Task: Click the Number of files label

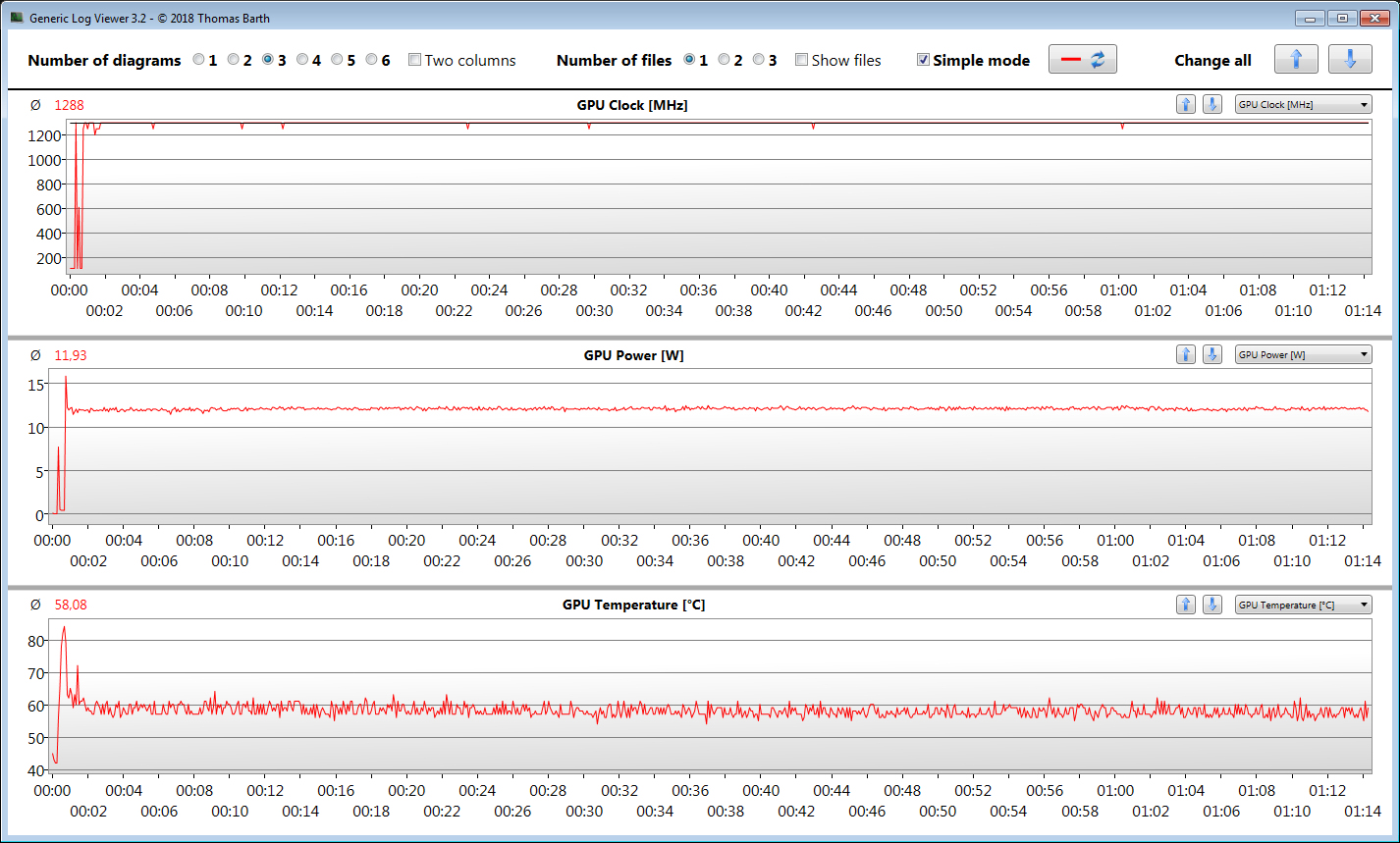Action: click(x=614, y=61)
